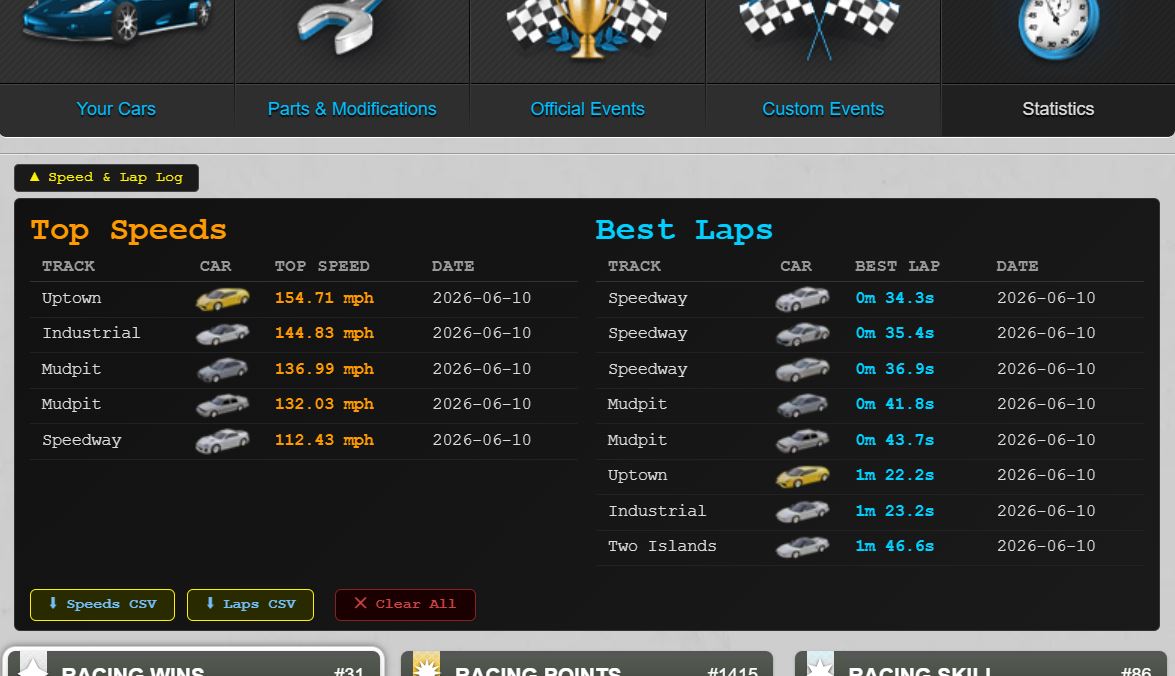Click the 0m 36.9s best lap time
Screen dimensions: 1175x676
point(895,369)
